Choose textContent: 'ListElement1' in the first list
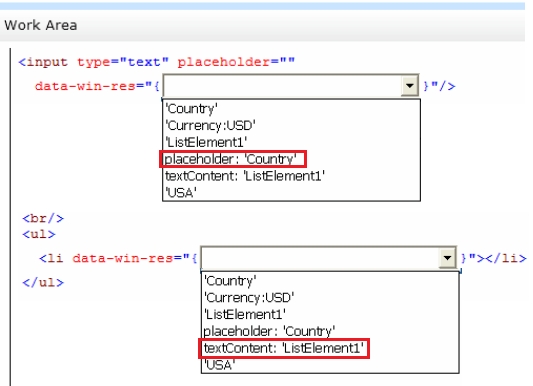Screen dimensions: 533x386 tap(245, 176)
